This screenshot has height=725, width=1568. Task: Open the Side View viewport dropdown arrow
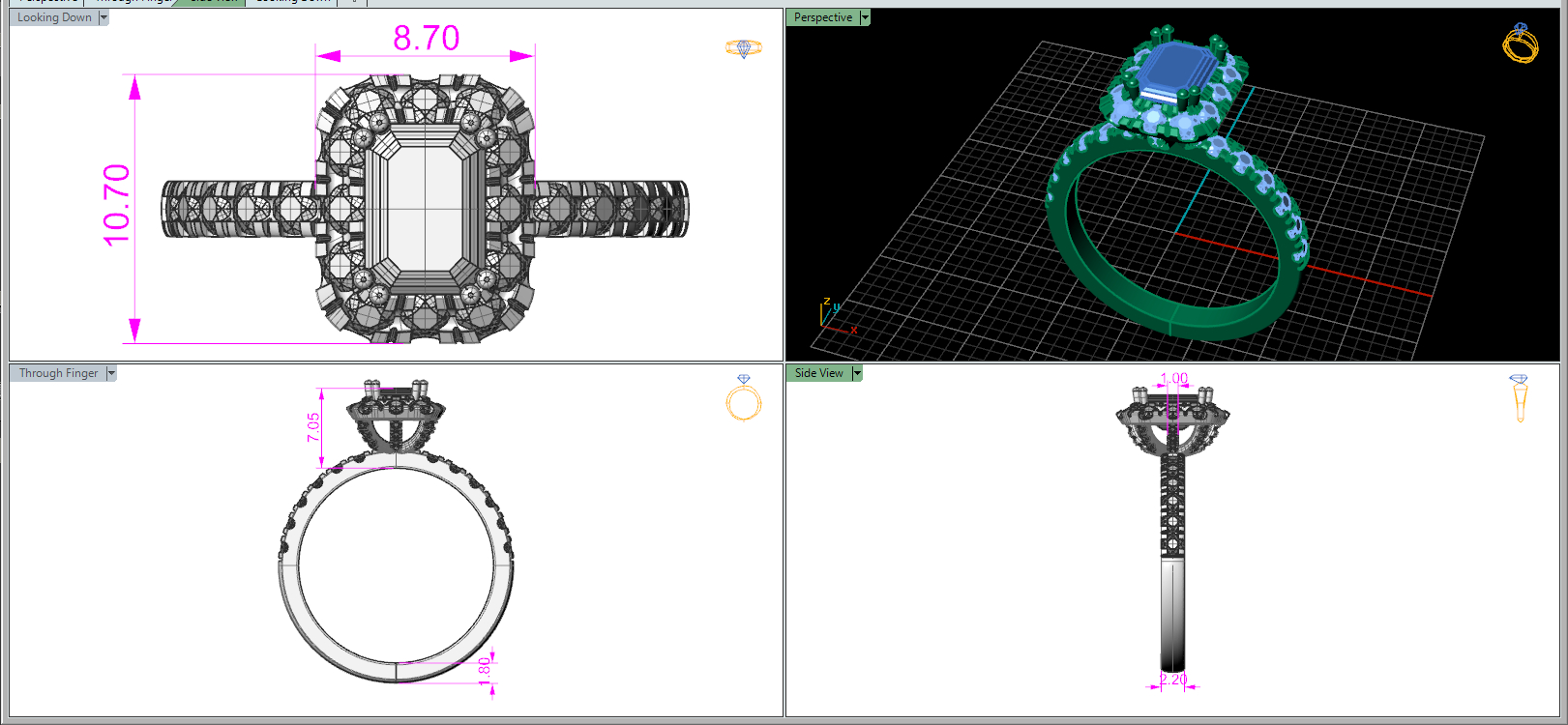[x=856, y=373]
